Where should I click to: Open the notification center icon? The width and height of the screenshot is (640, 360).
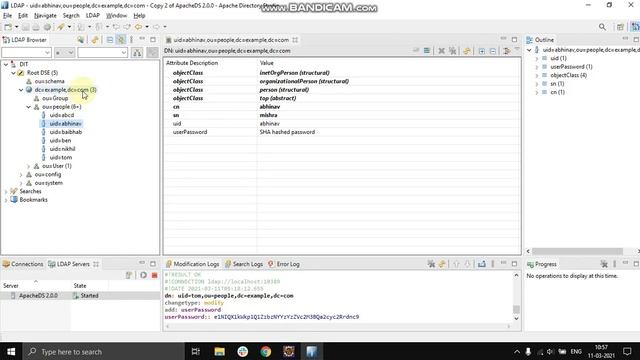tap(627, 351)
